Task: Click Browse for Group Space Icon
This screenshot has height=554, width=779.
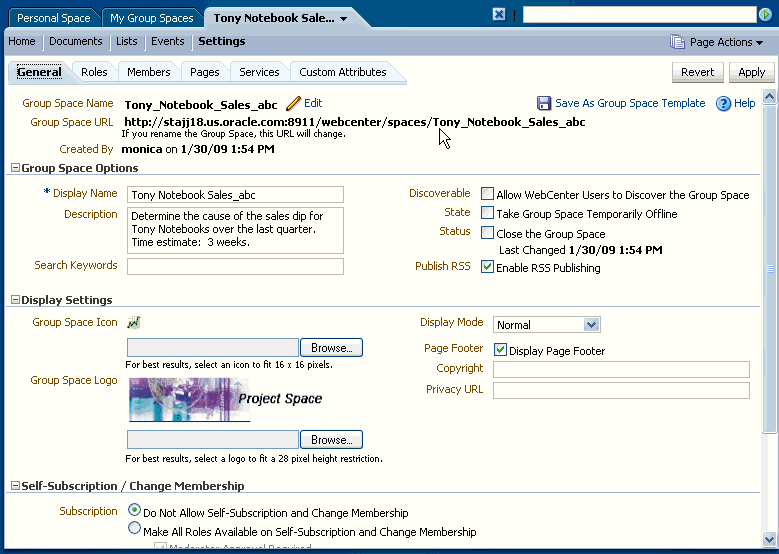Action: click(x=331, y=348)
